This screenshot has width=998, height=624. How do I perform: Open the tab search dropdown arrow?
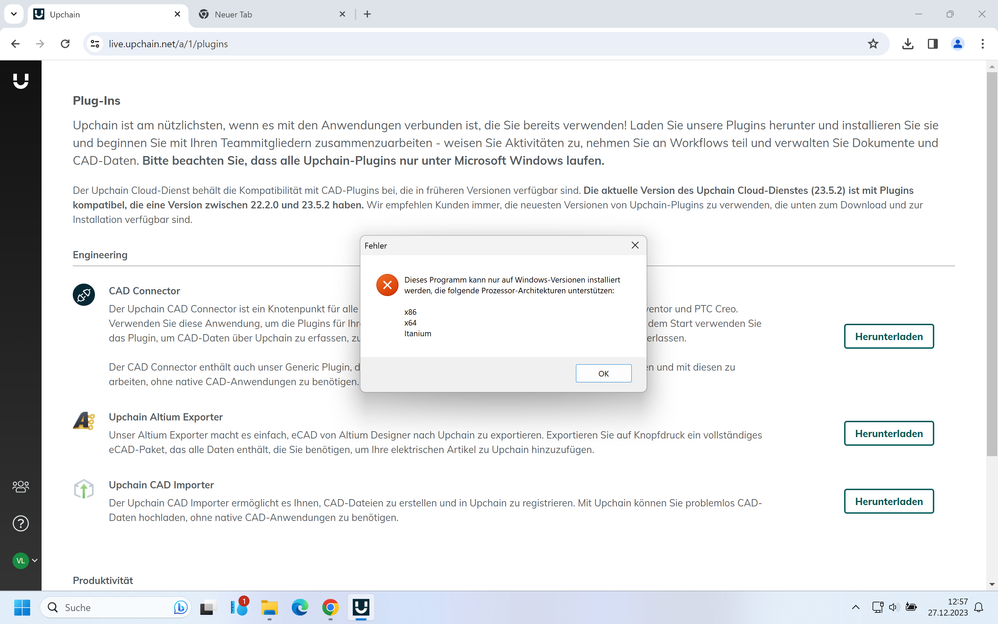(13, 14)
